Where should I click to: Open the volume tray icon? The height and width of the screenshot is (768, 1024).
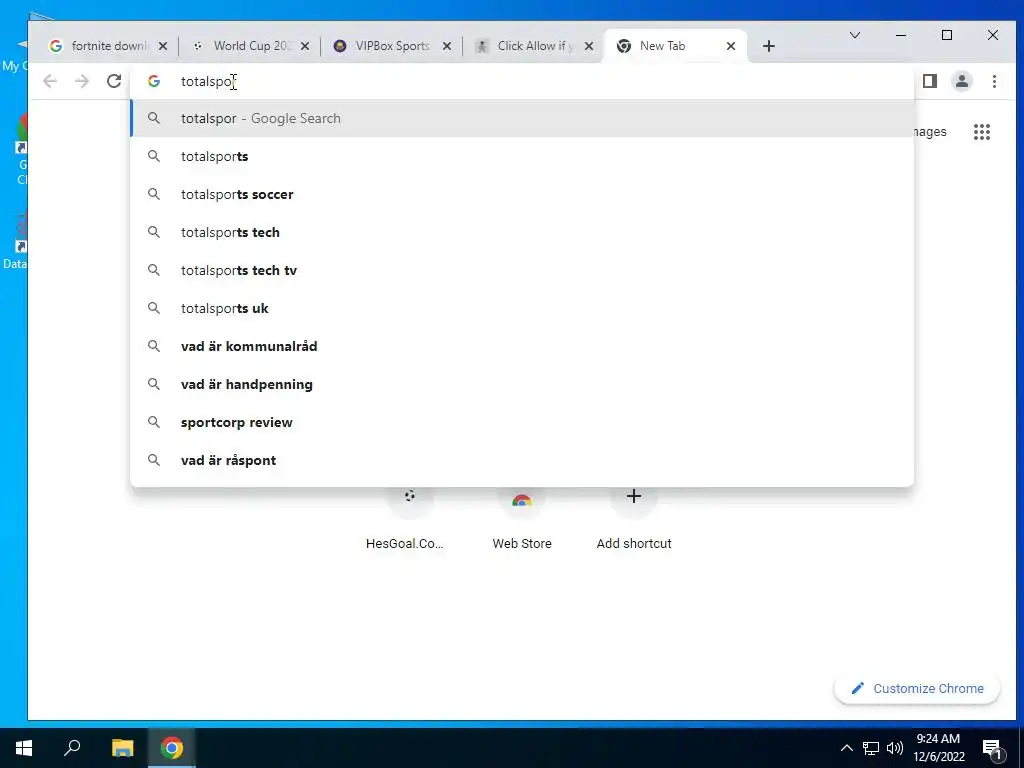[x=895, y=748]
